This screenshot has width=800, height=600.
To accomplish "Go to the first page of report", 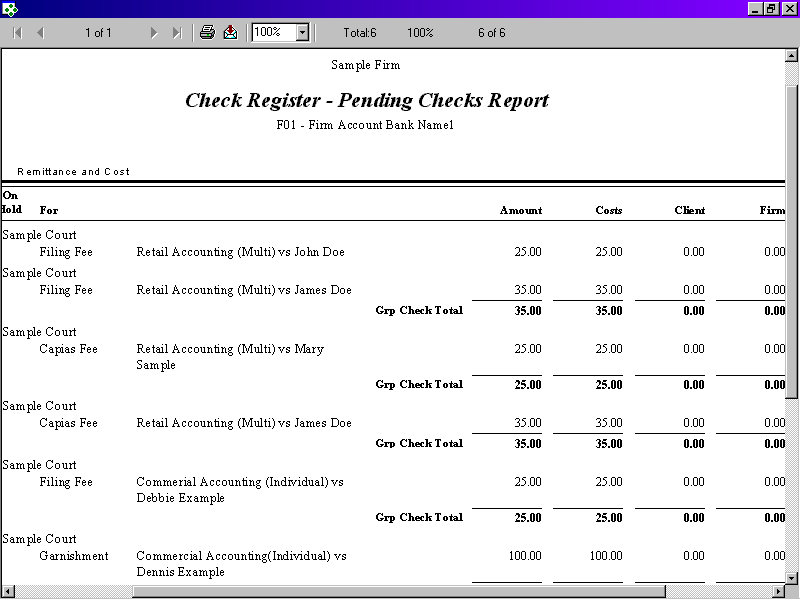I will pyautogui.click(x=17, y=33).
